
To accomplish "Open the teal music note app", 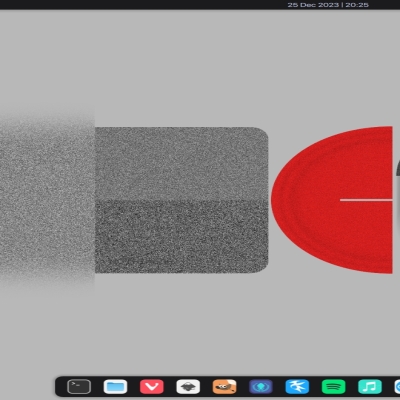I will (x=370, y=387).
